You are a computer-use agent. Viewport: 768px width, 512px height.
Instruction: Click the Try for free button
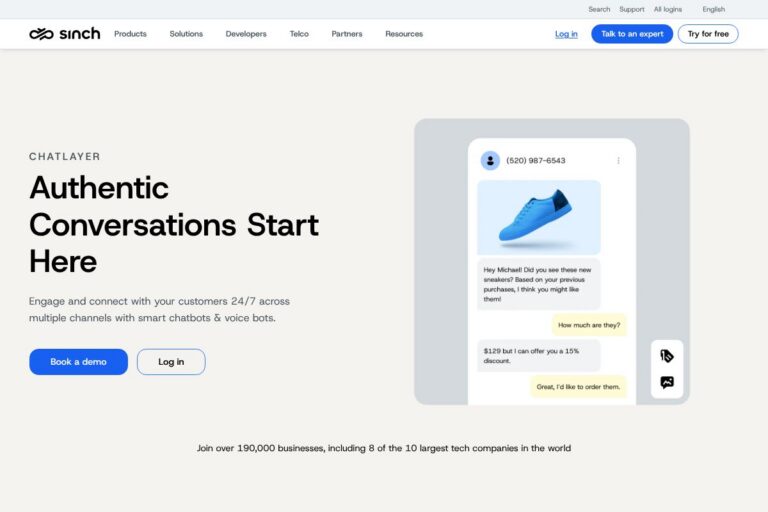(x=708, y=34)
